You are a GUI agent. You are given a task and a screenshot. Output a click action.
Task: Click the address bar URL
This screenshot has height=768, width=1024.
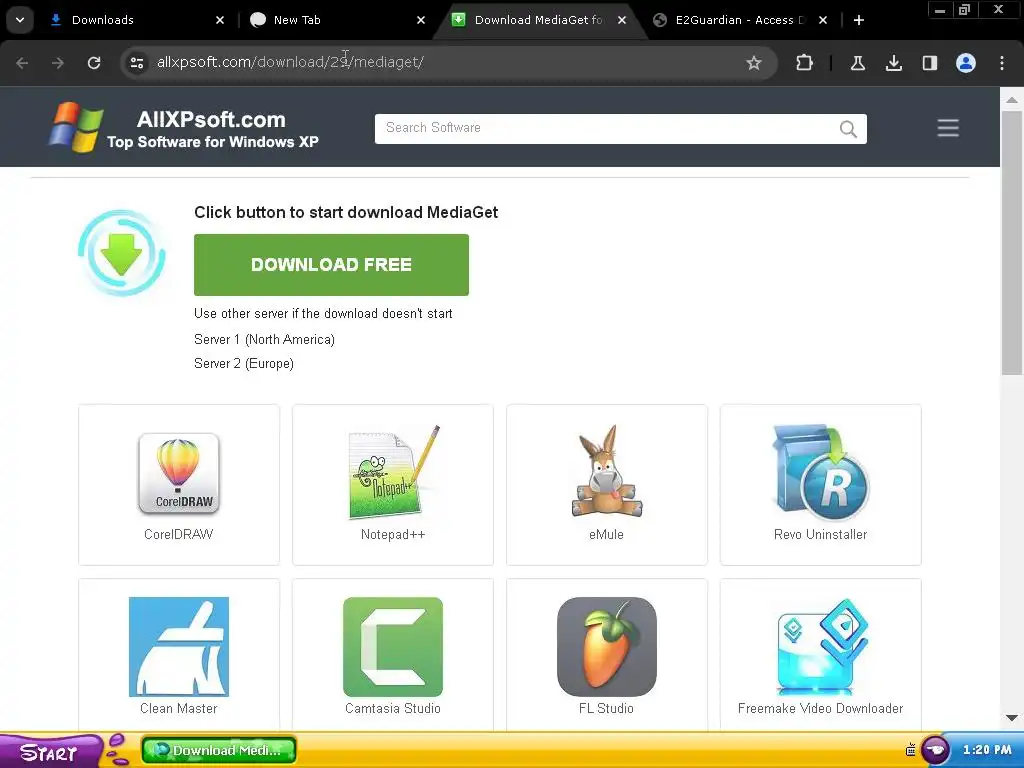(x=291, y=62)
